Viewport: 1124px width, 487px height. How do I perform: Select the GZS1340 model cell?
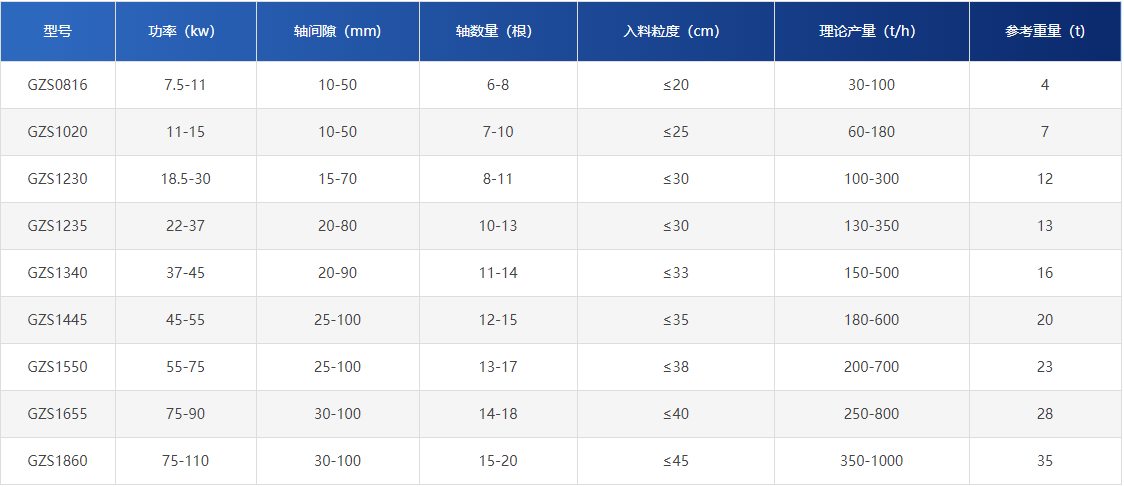pos(58,273)
